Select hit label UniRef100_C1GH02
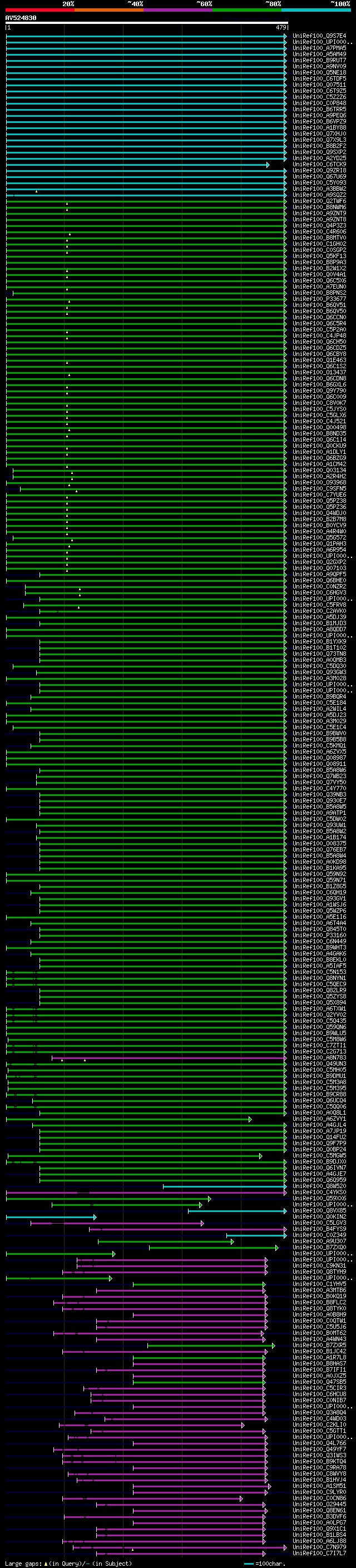Screen dimensions: 356x1568 coord(319,244)
